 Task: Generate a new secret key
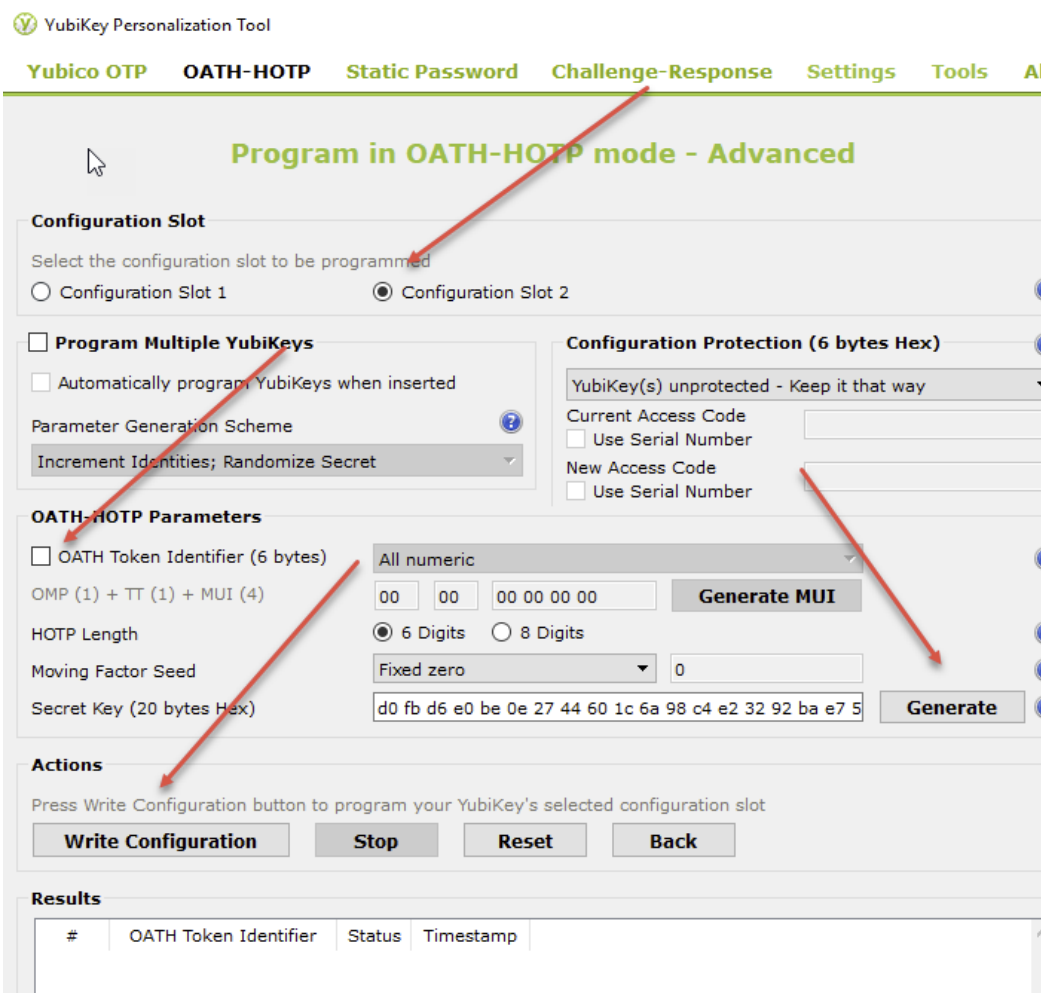coord(952,708)
